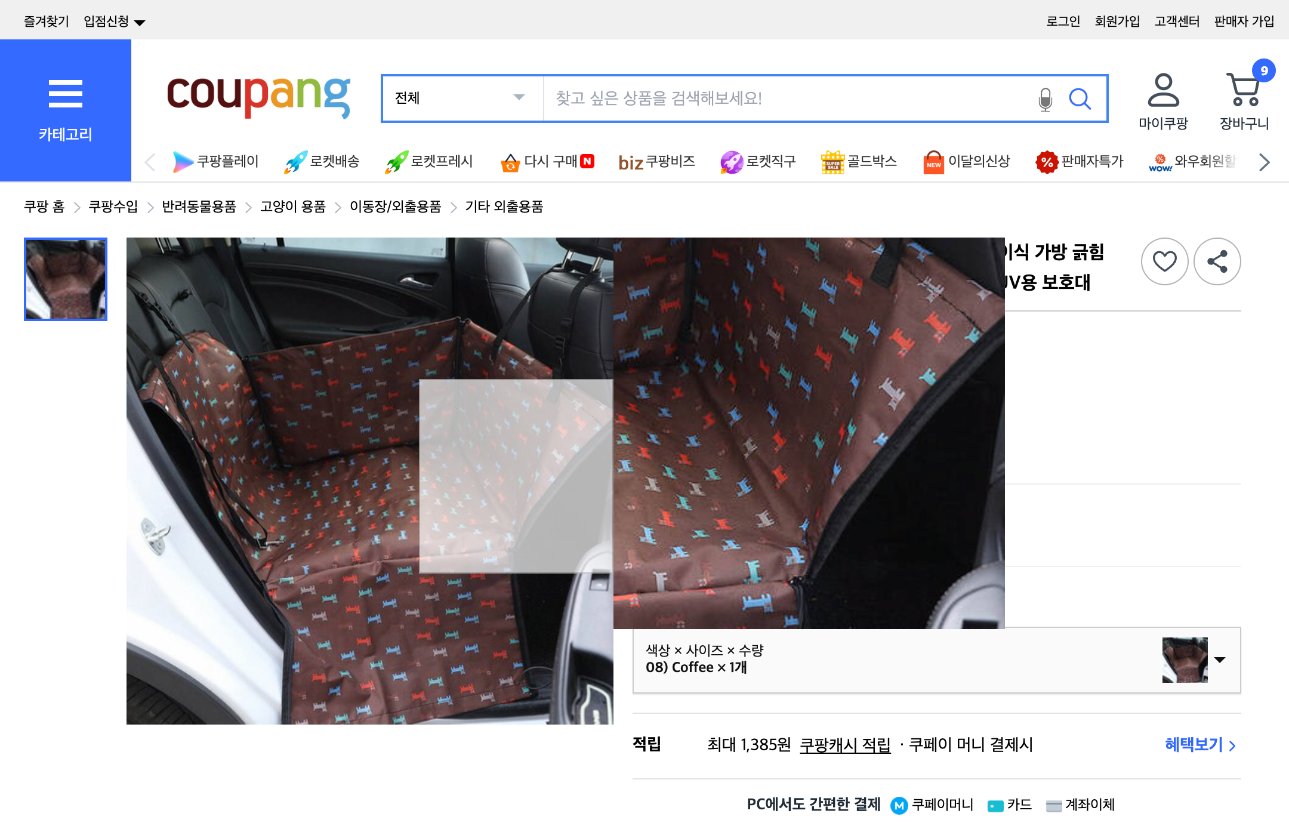Click the voice search microphone icon

pos(1045,99)
